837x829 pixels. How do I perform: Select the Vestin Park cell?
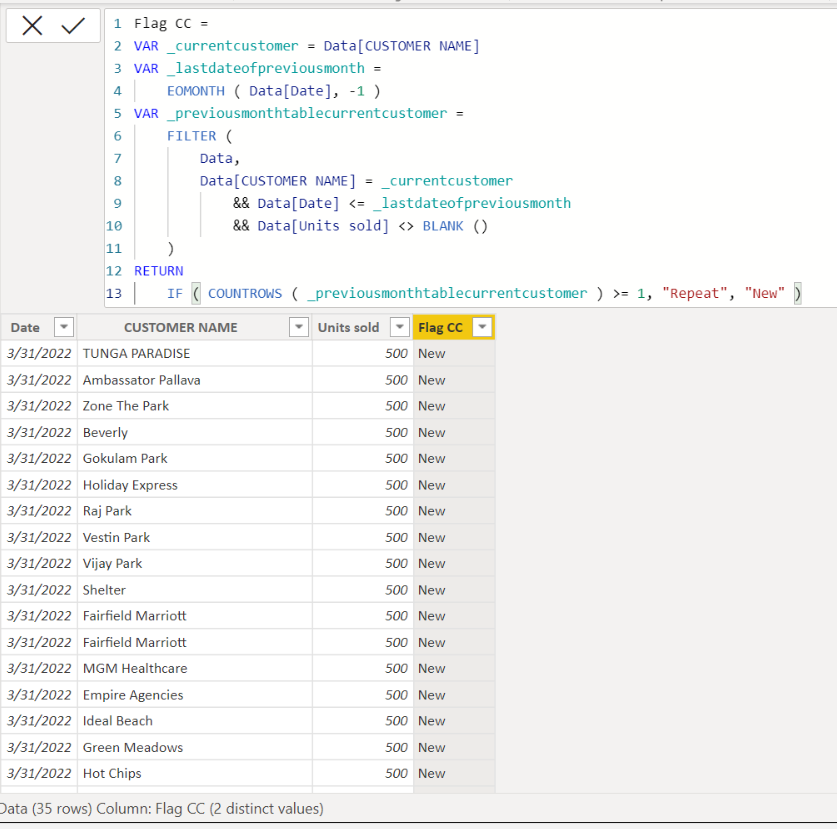(x=195, y=537)
